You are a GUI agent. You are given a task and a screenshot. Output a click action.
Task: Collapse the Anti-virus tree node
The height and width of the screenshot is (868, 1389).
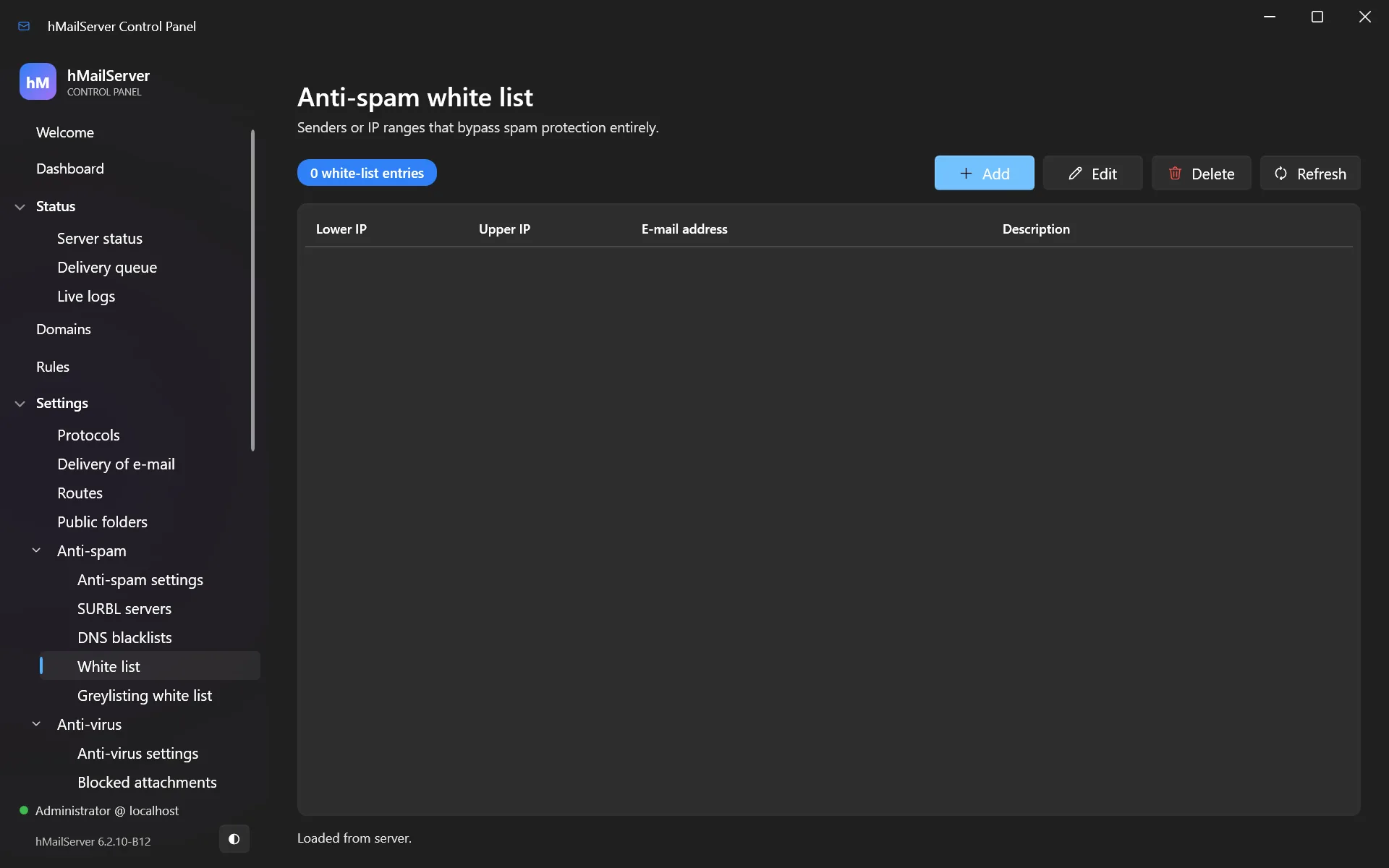[x=36, y=724]
